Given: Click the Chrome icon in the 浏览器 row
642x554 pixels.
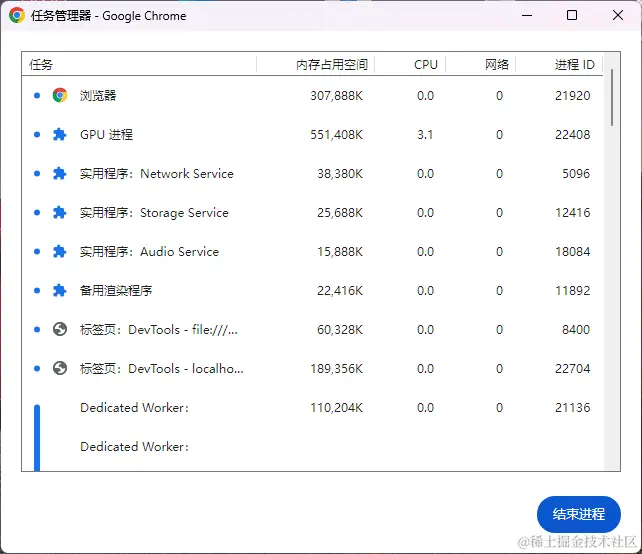Looking at the screenshot, I should [x=60, y=95].
